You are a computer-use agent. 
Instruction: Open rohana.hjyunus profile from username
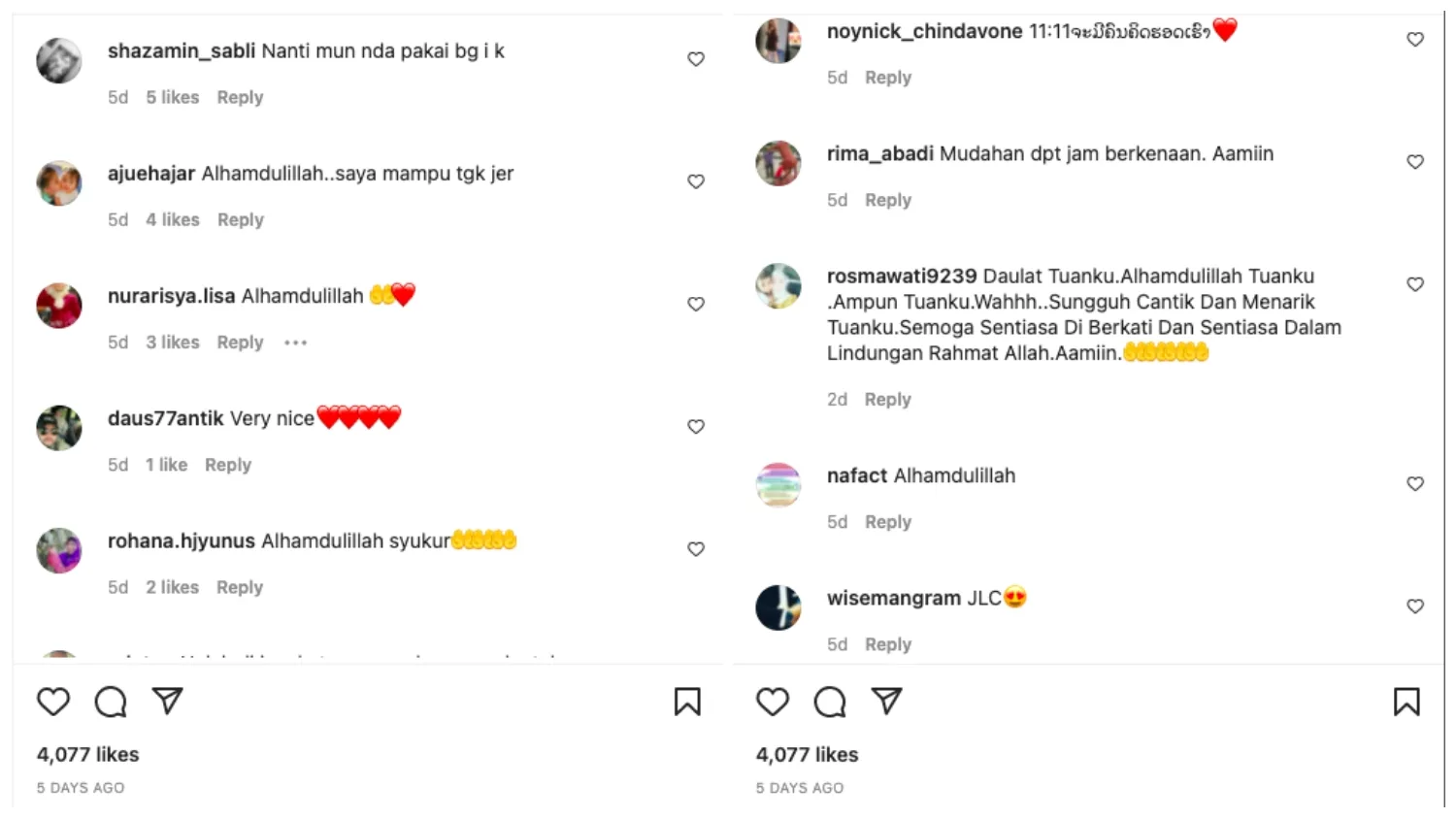tap(182, 540)
